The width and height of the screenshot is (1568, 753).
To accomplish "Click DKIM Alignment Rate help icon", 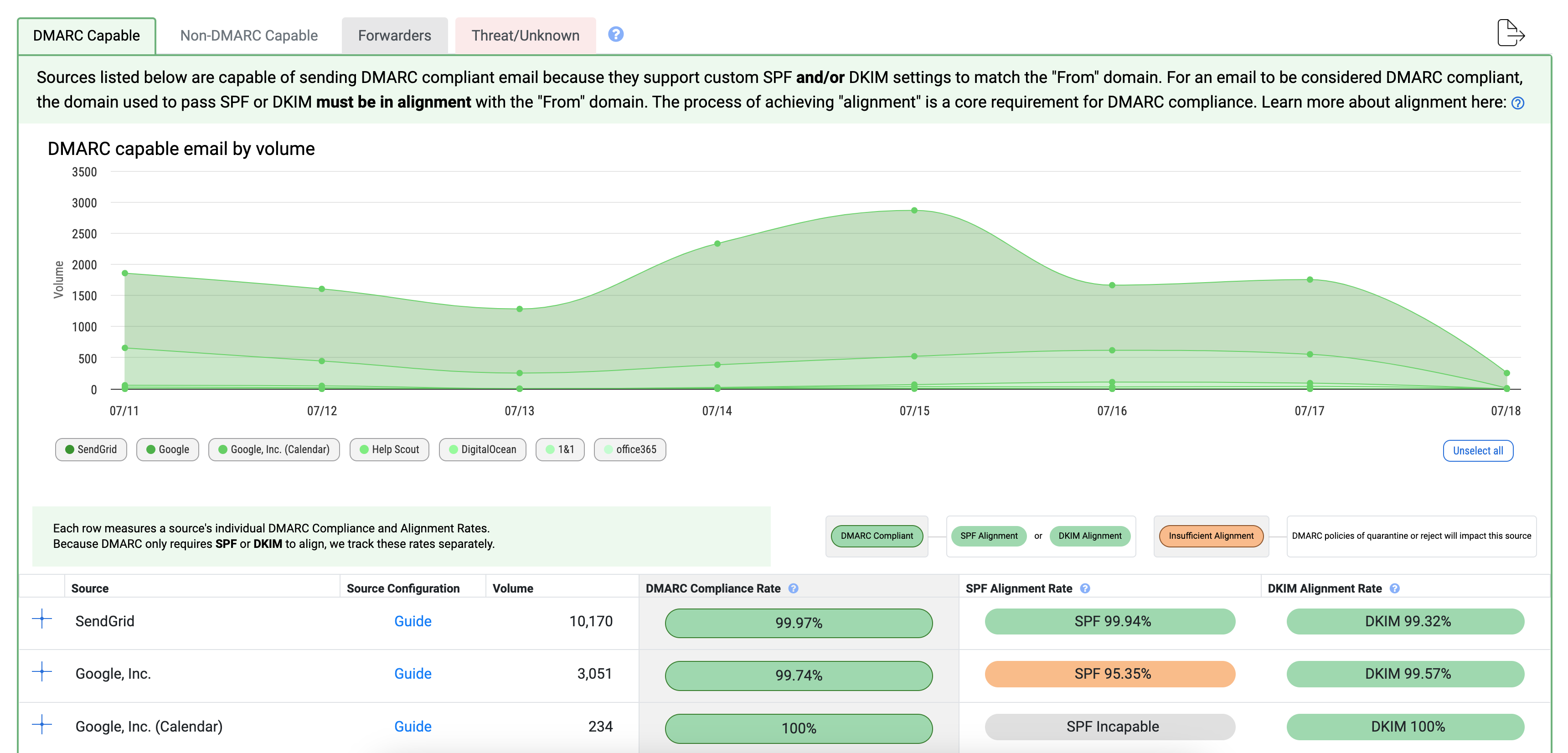I will pyautogui.click(x=1394, y=588).
